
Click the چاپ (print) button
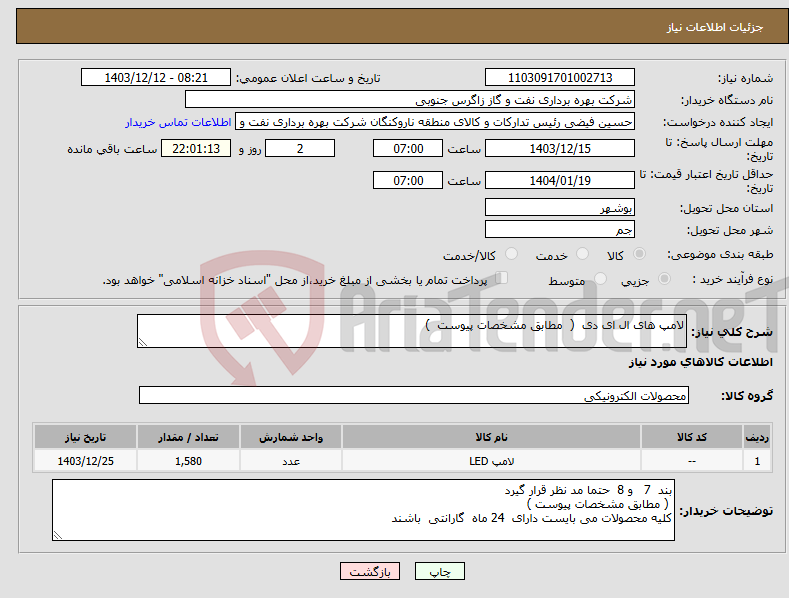tap(439, 571)
